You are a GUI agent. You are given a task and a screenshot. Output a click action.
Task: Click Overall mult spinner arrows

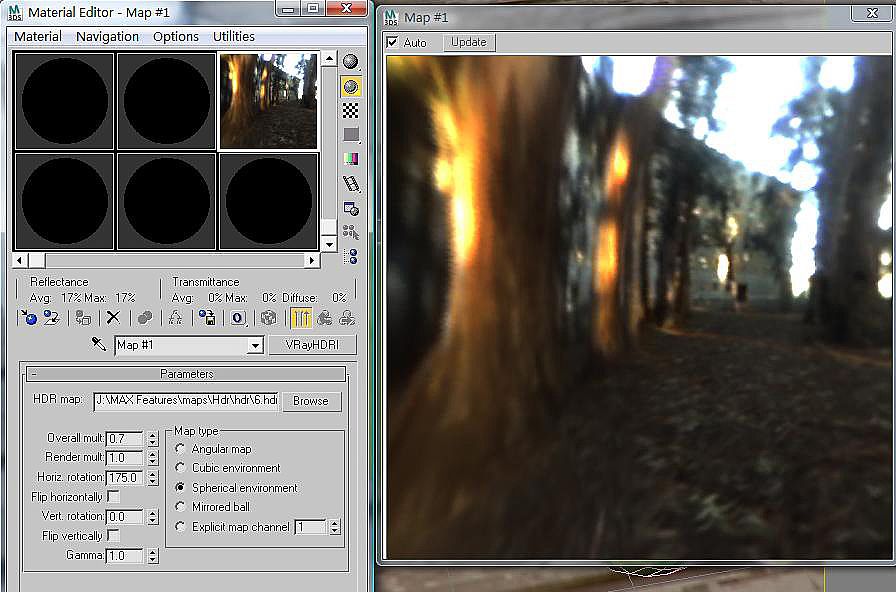(152, 438)
